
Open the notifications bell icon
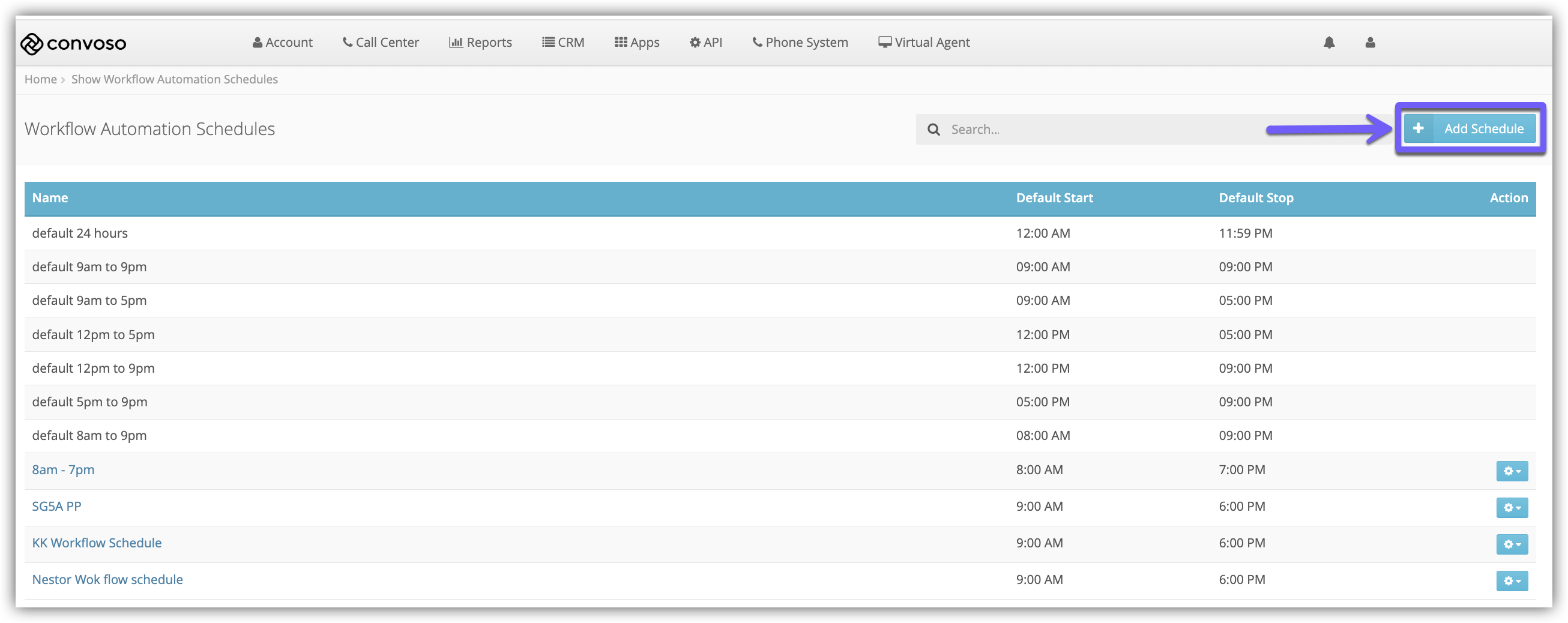(1329, 43)
